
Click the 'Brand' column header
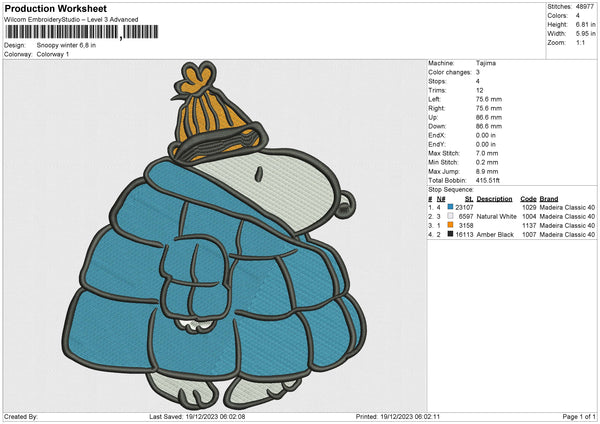(549, 199)
